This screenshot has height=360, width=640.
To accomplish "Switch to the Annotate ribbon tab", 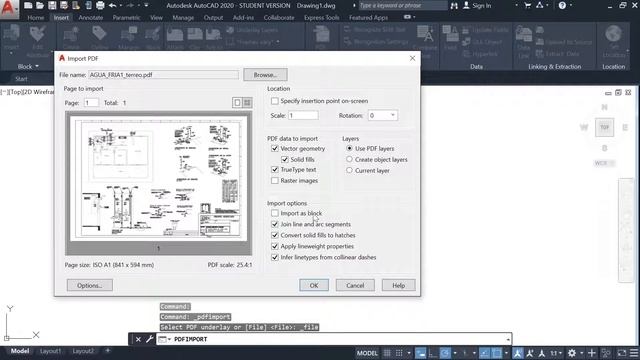I will tap(91, 18).
